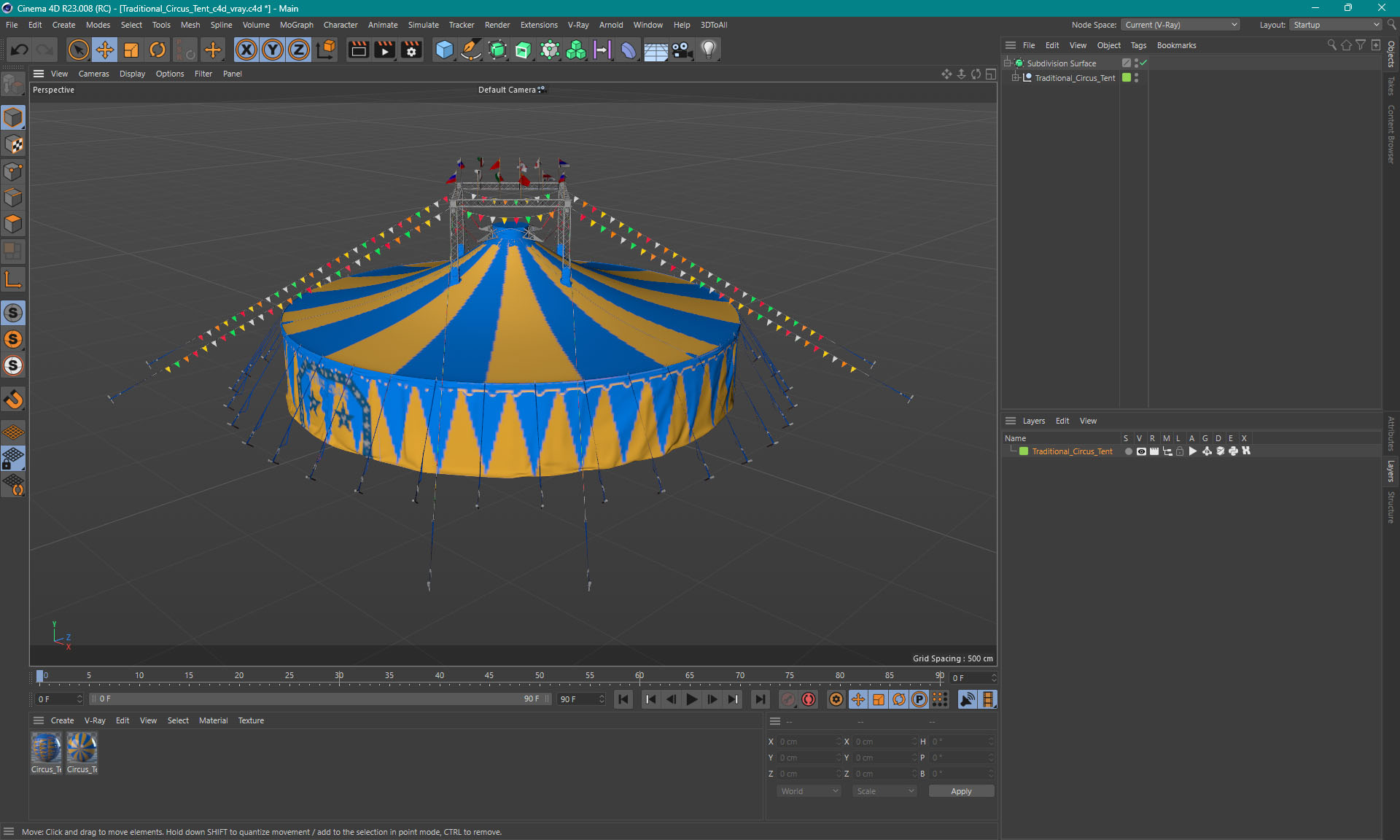Click Record Active Objects button
1400x840 pixels.
coord(788,699)
